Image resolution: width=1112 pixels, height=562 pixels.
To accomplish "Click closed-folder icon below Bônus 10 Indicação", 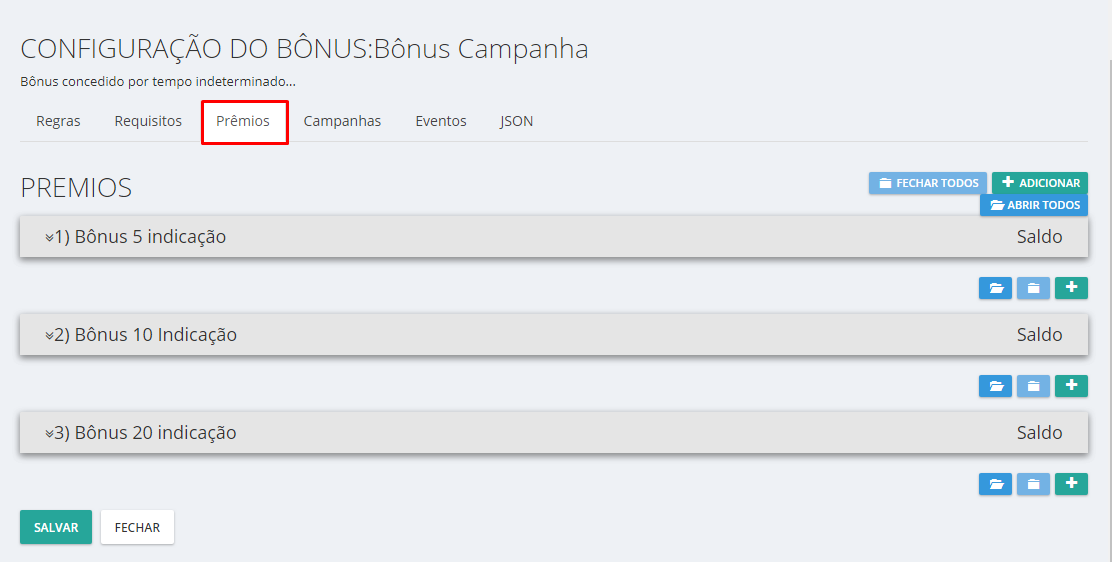I will (1033, 386).
